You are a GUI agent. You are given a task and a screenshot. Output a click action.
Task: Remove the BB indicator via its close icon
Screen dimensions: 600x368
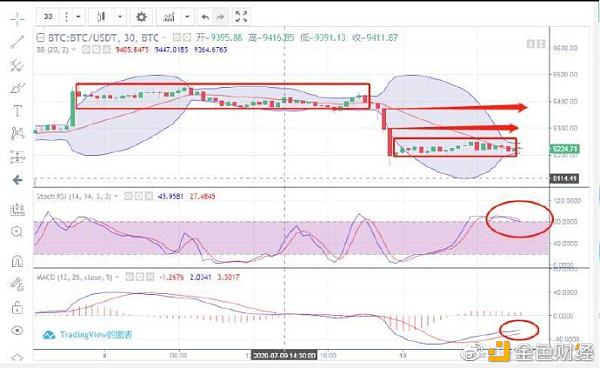tap(106, 50)
